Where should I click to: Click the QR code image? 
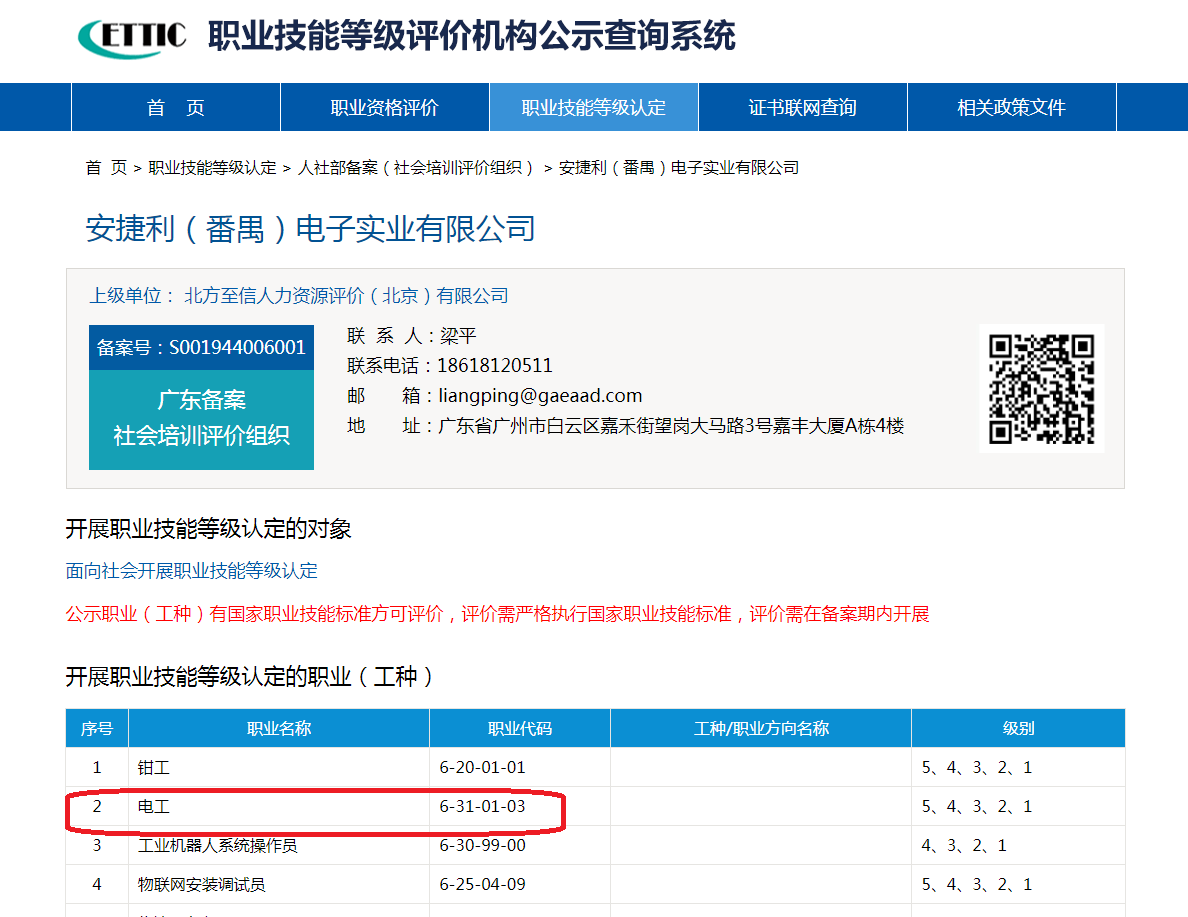tap(1041, 389)
